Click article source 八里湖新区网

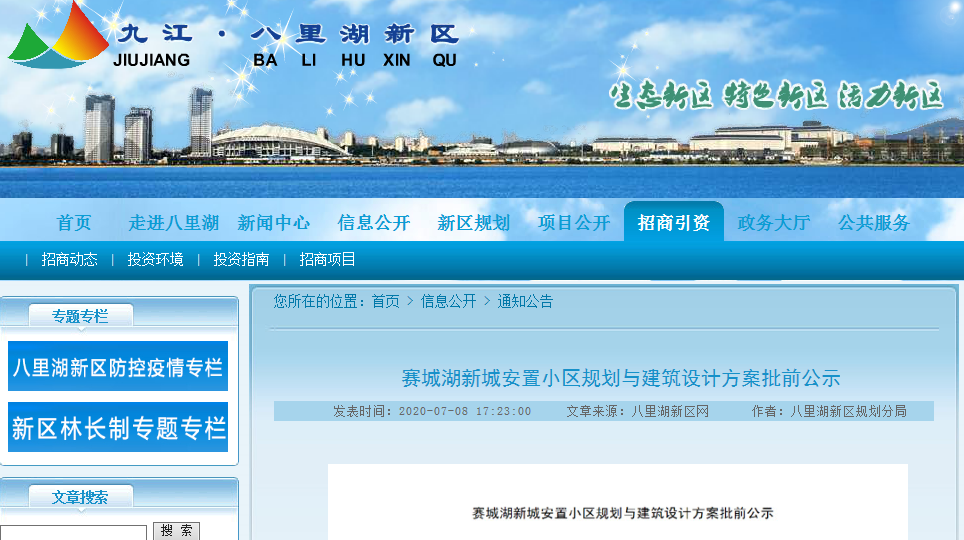pos(670,411)
